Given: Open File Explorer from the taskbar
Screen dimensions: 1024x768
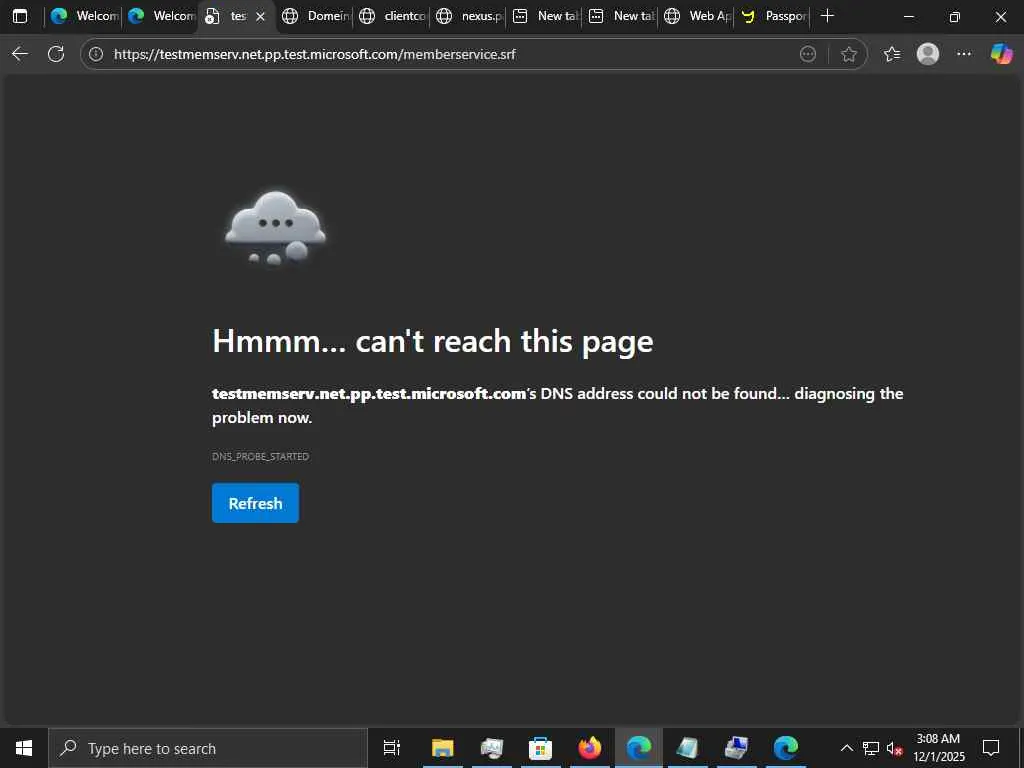Looking at the screenshot, I should (442, 748).
